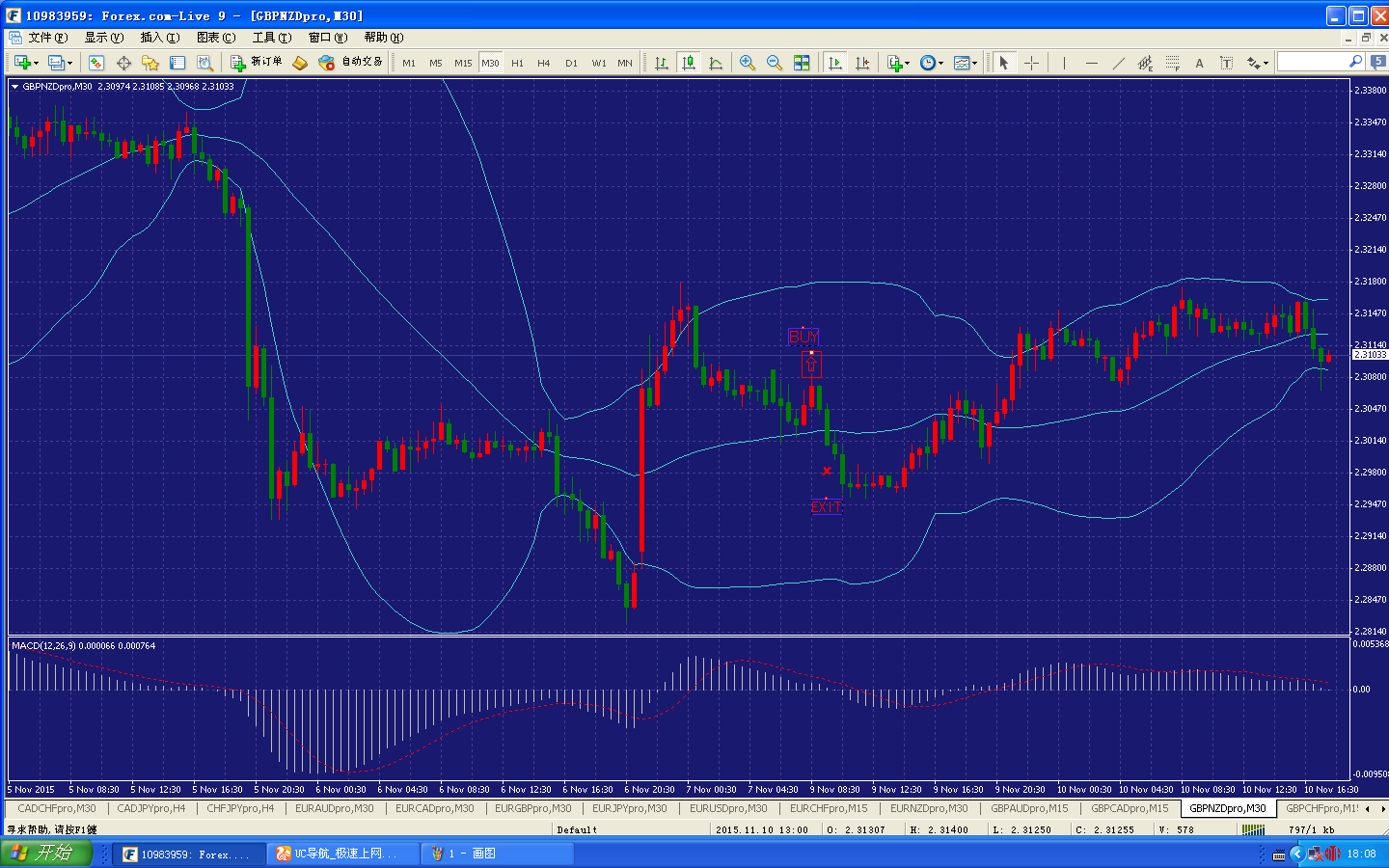
Task: Open the MetaEditor yellow book icon
Action: [300, 63]
